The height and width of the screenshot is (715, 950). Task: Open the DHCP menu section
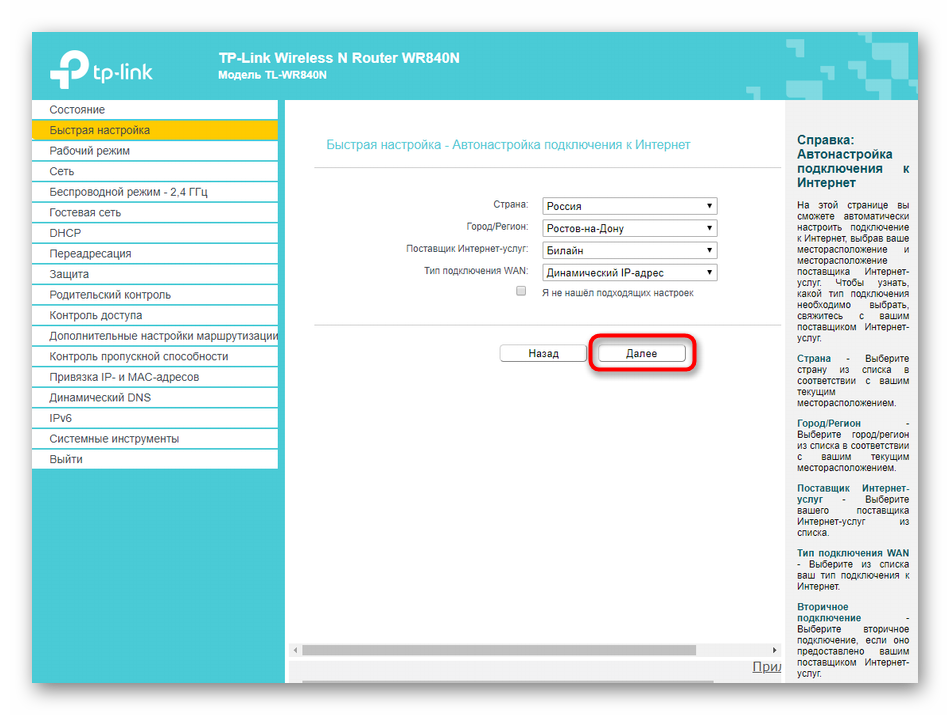(65, 233)
